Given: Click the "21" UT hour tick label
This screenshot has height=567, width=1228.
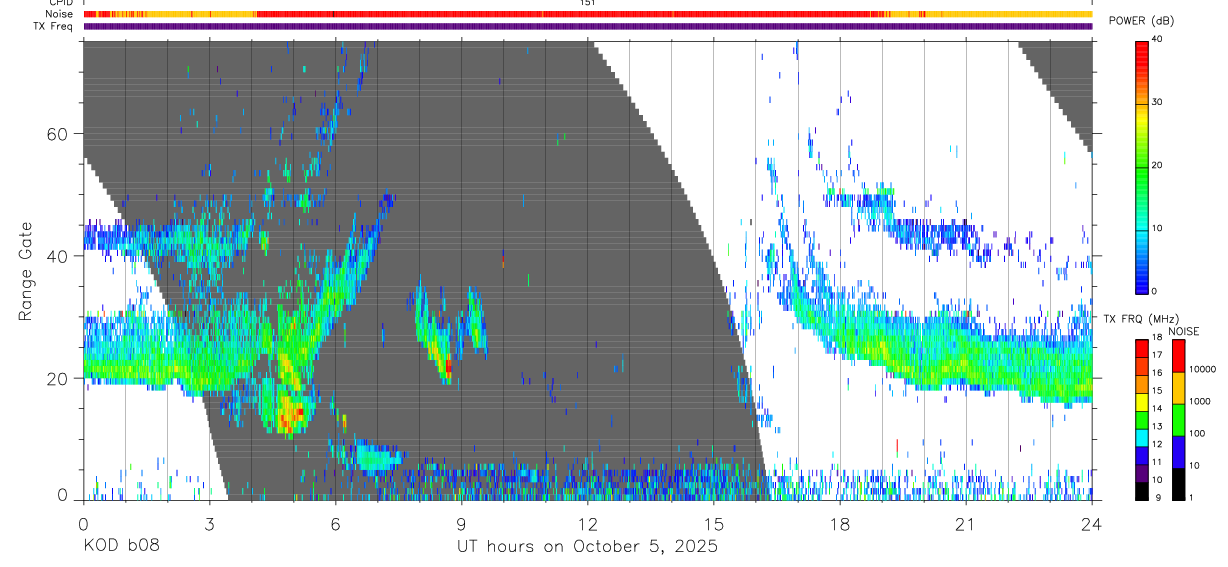Looking at the screenshot, I should pyautogui.click(x=965, y=523).
